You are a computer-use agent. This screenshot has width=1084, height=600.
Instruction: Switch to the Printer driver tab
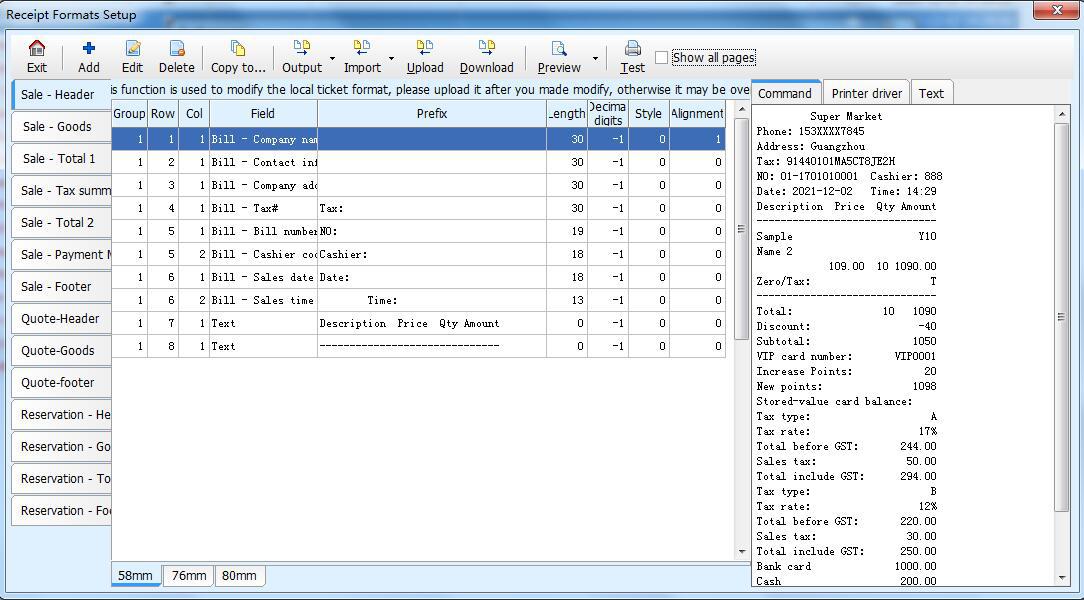click(866, 93)
